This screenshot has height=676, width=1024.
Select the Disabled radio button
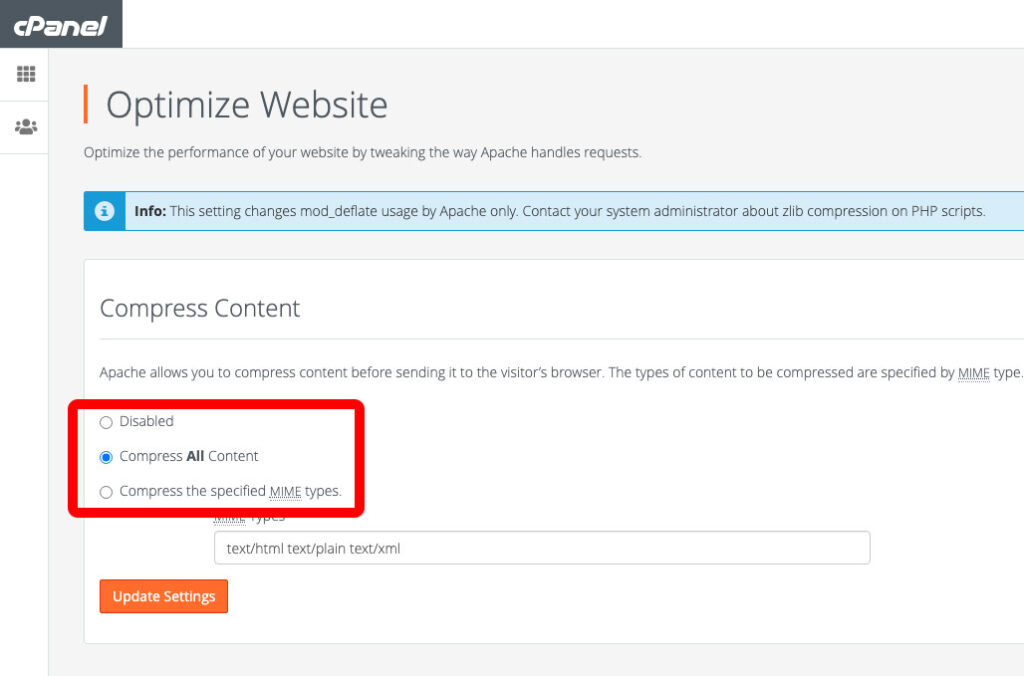(106, 422)
